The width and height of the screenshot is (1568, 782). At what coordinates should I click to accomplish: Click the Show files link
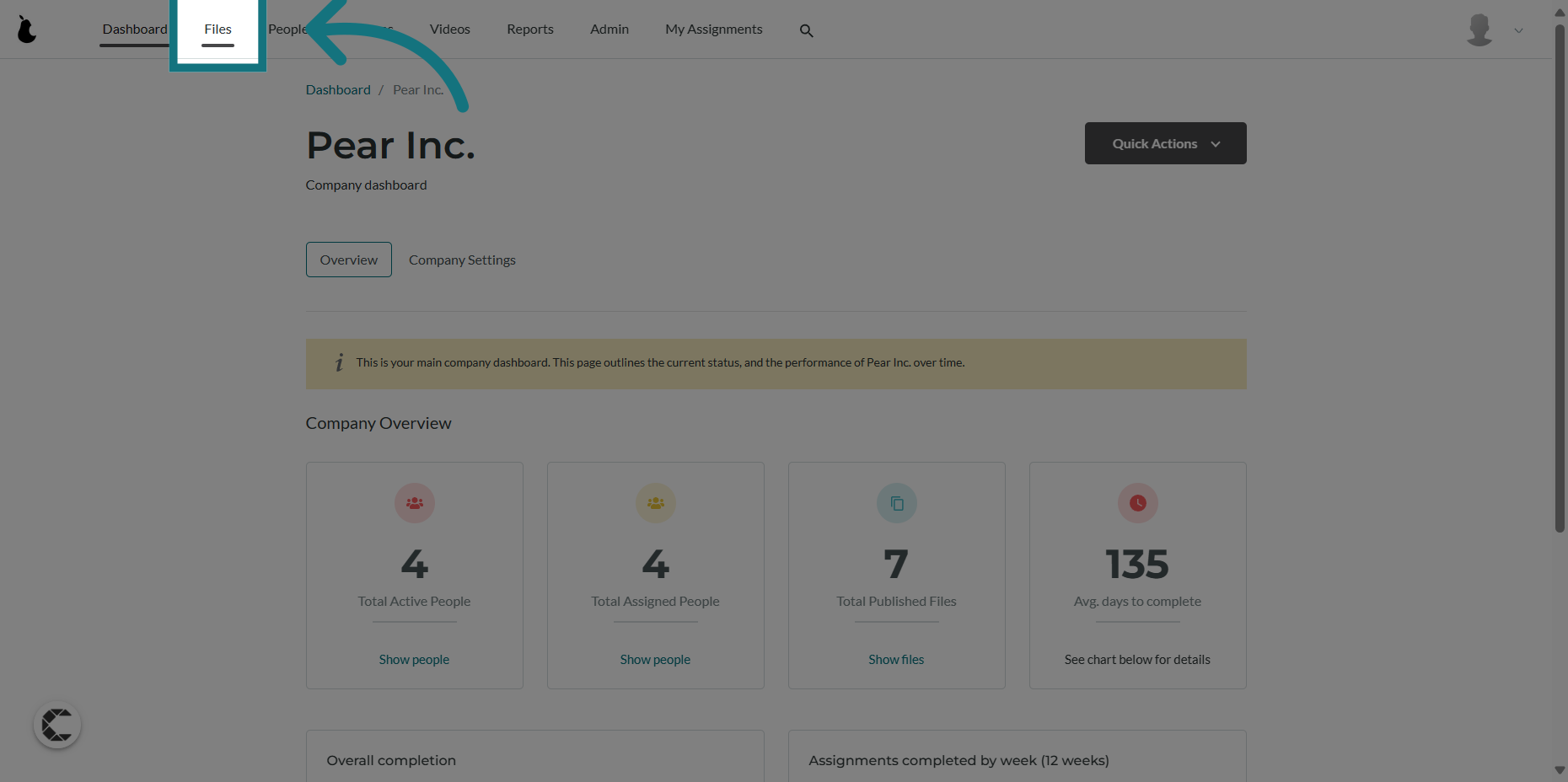(x=896, y=659)
